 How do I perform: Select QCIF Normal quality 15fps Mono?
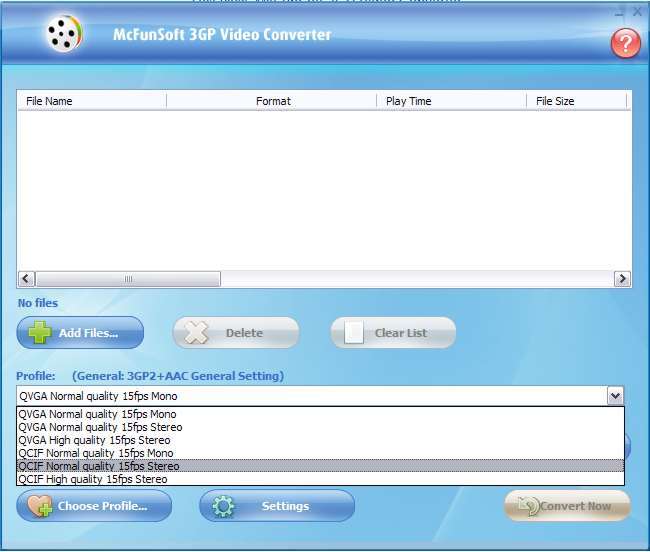coord(95,453)
